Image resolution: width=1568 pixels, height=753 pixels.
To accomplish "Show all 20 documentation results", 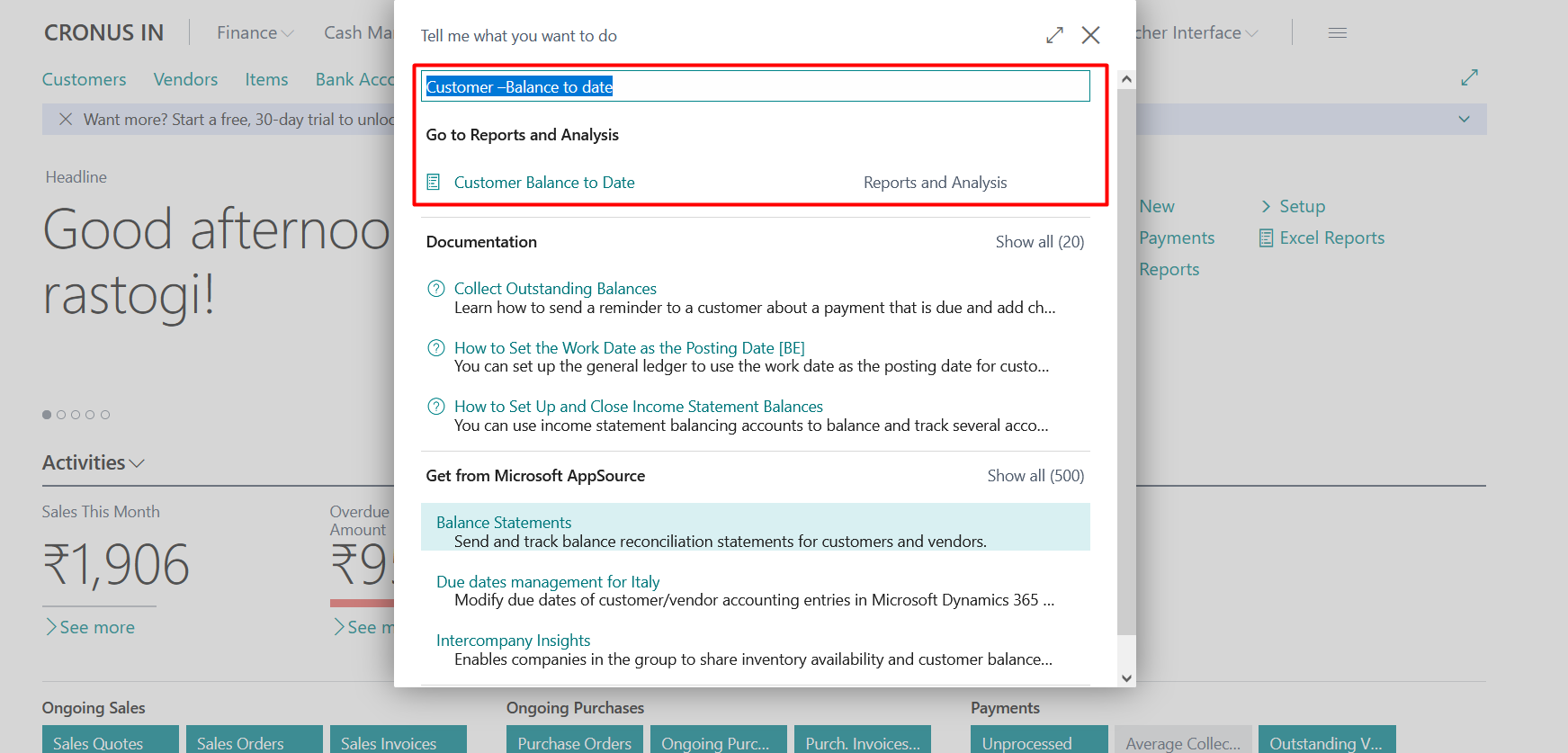I will tap(1040, 242).
